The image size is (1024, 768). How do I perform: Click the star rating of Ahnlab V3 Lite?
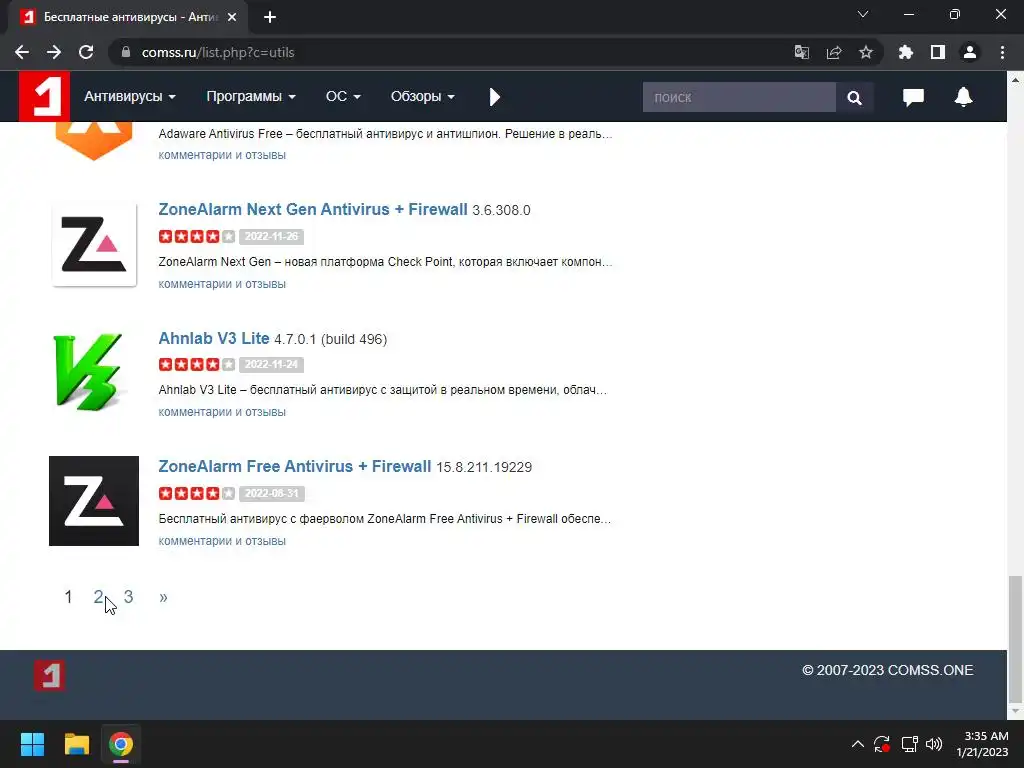pyautogui.click(x=197, y=364)
